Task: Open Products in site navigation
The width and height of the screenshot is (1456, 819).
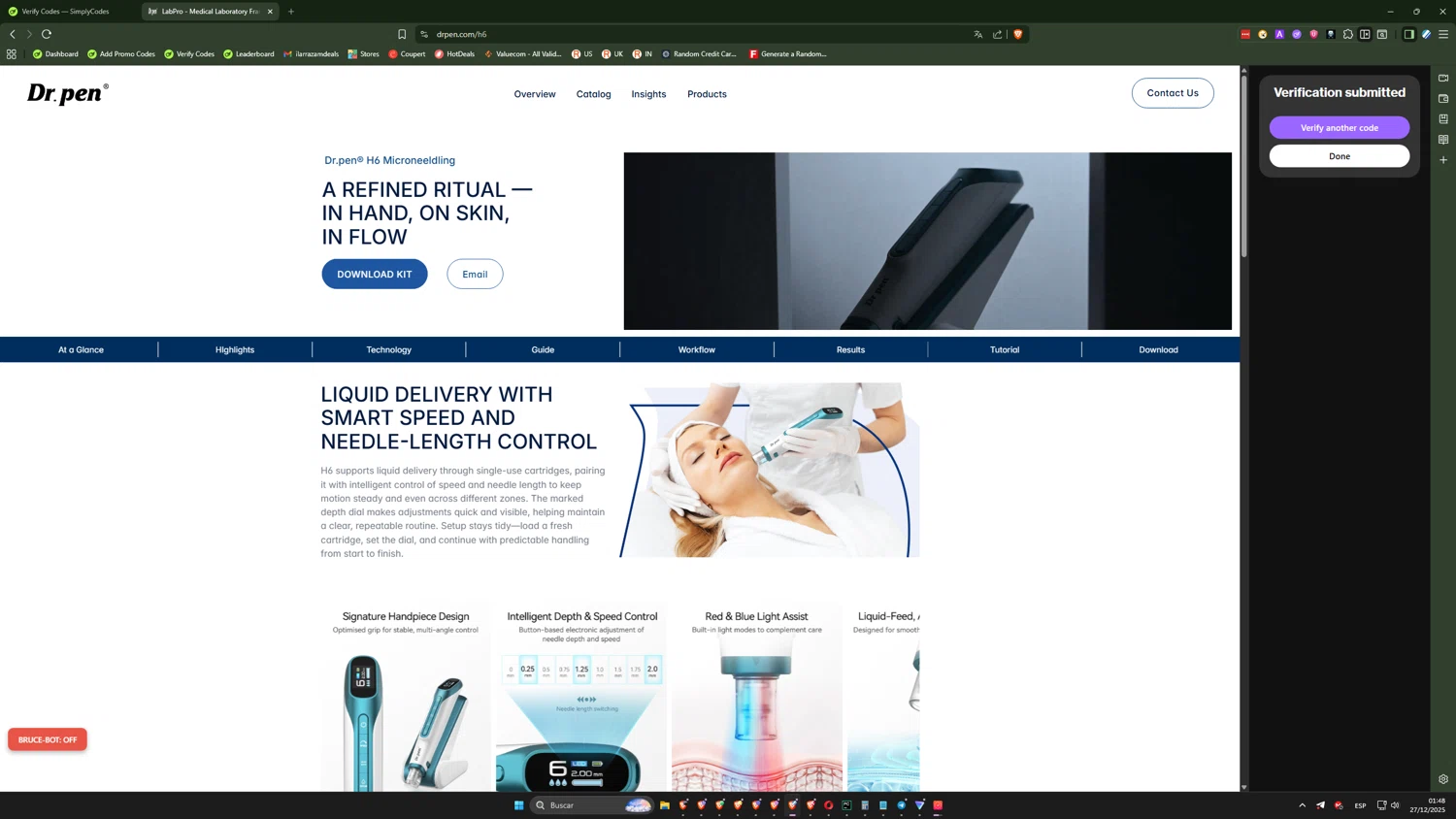Action: [x=707, y=94]
